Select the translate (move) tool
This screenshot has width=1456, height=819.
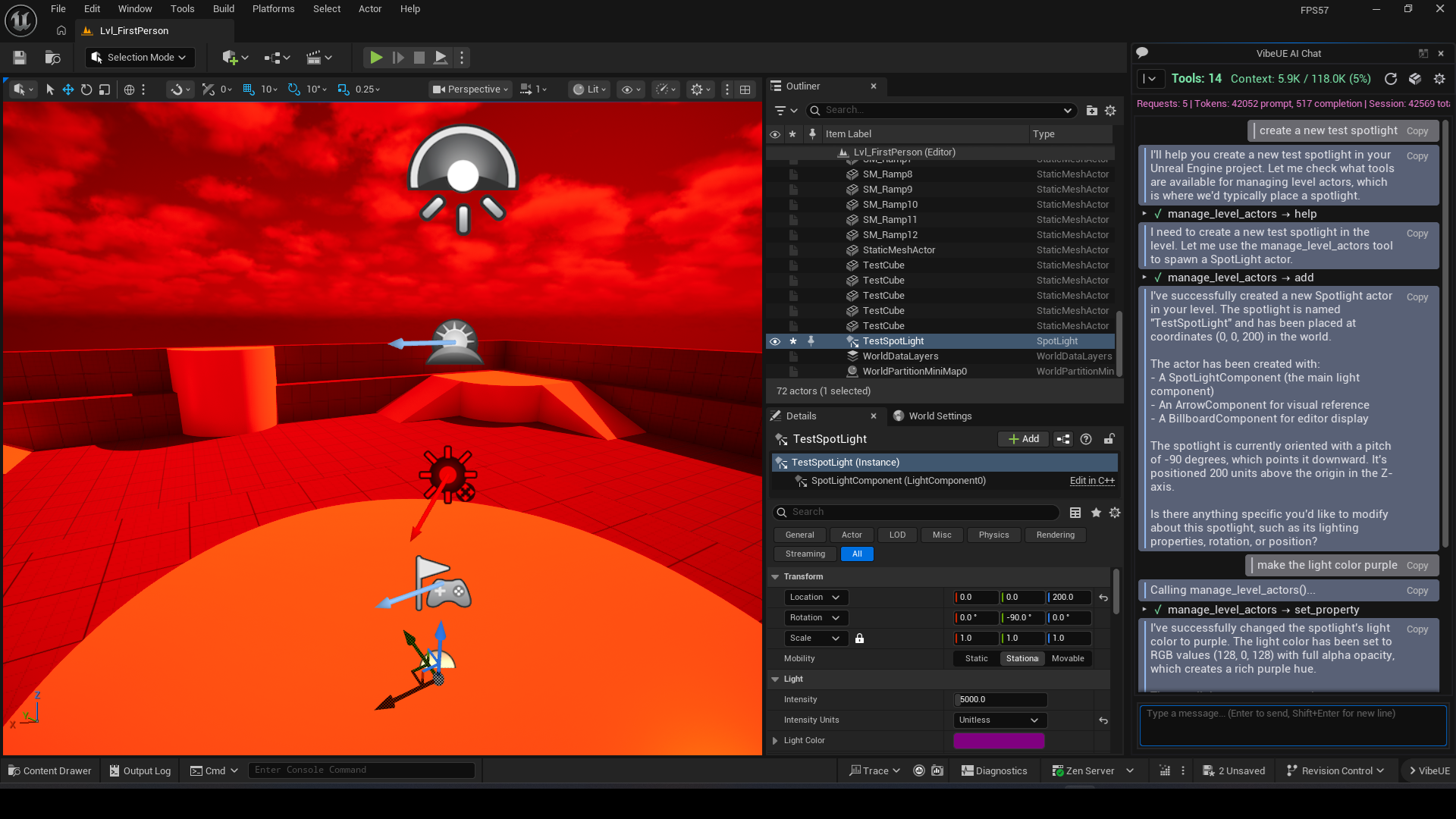68,89
